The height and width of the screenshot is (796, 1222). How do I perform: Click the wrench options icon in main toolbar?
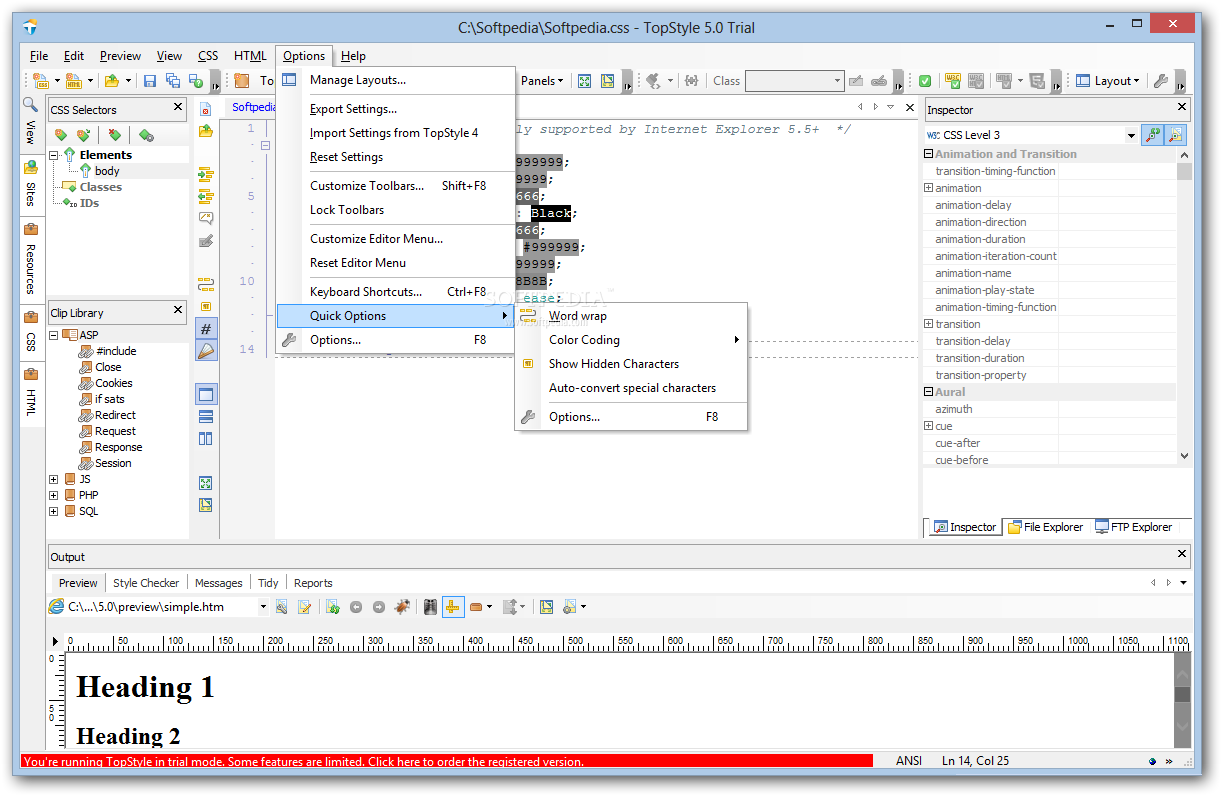(x=1160, y=81)
